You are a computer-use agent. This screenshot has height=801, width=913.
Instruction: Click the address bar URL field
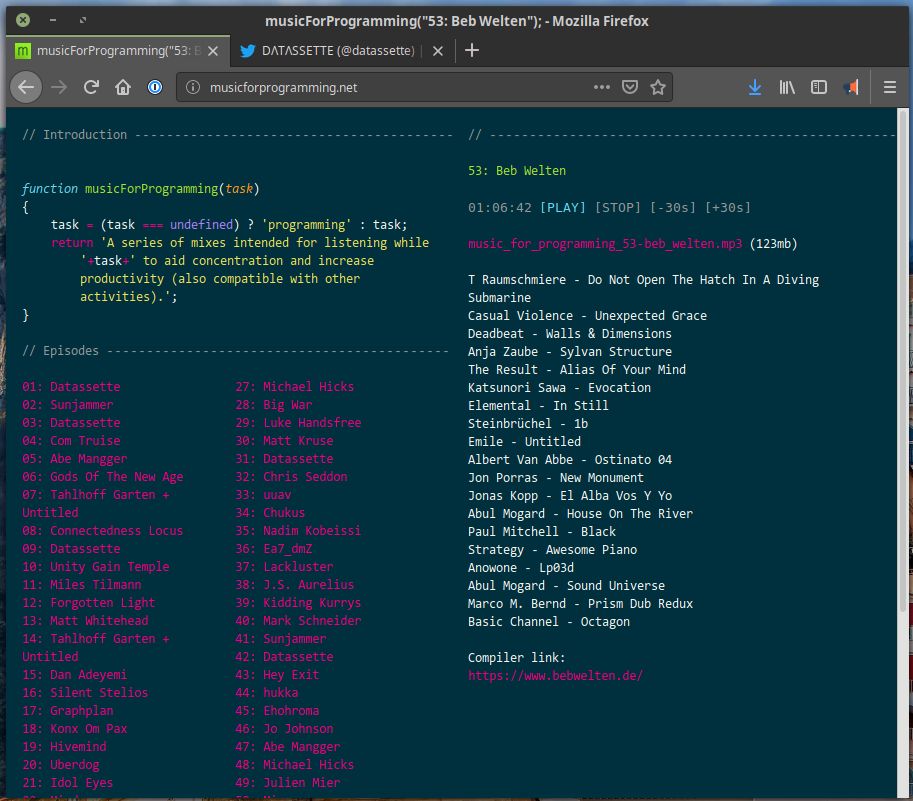click(x=390, y=87)
